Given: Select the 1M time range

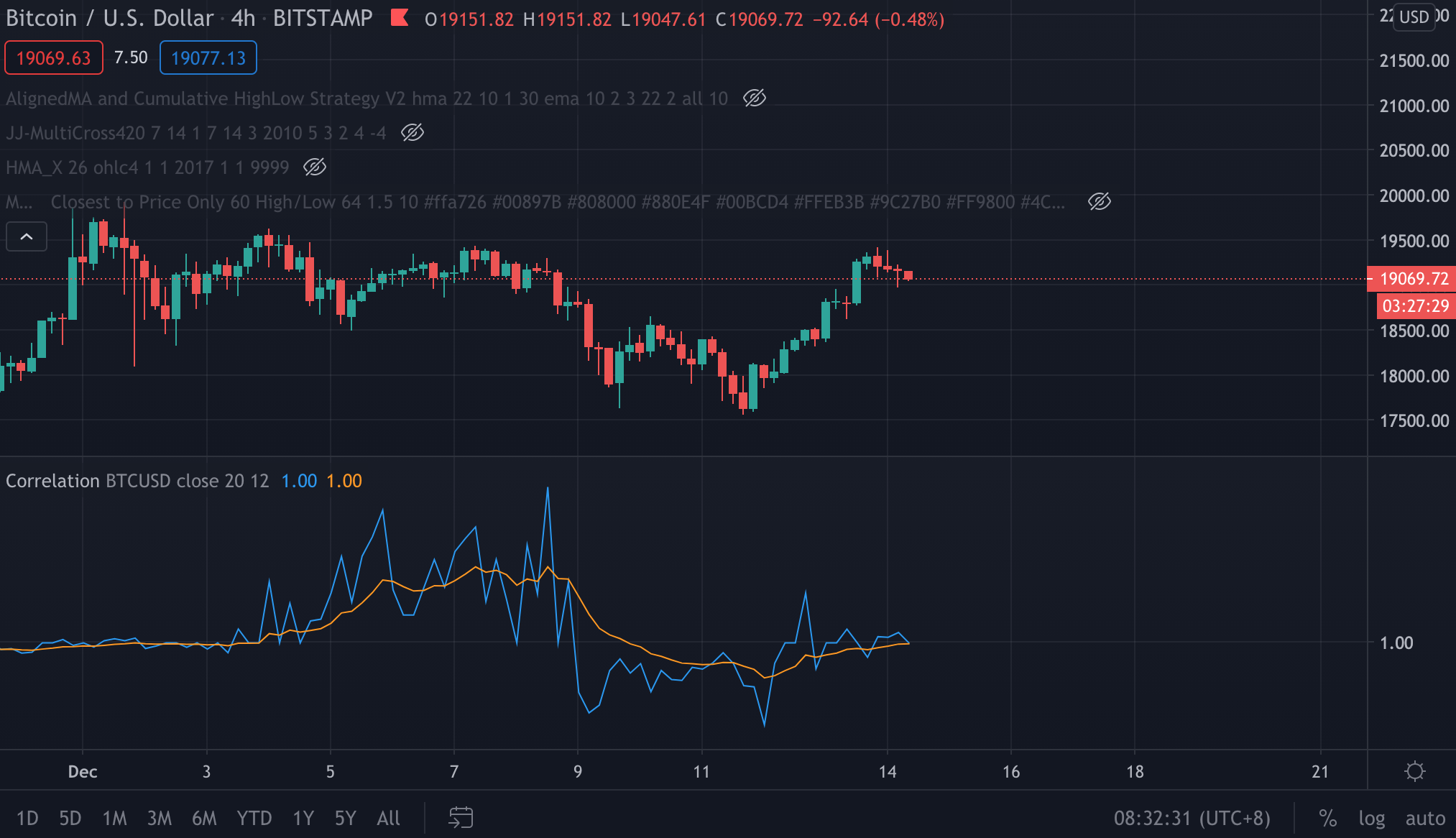Looking at the screenshot, I should 114,818.
